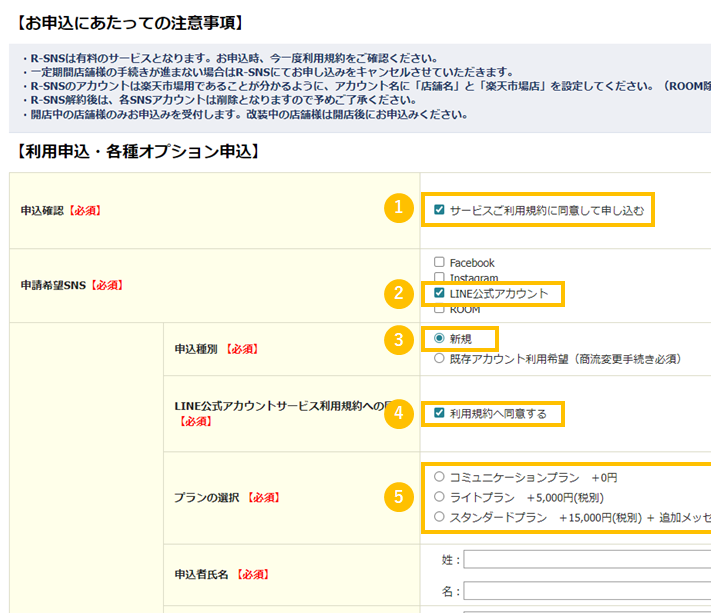Click the yellow number 1 step badge
This screenshot has height=613, width=711.
(398, 208)
